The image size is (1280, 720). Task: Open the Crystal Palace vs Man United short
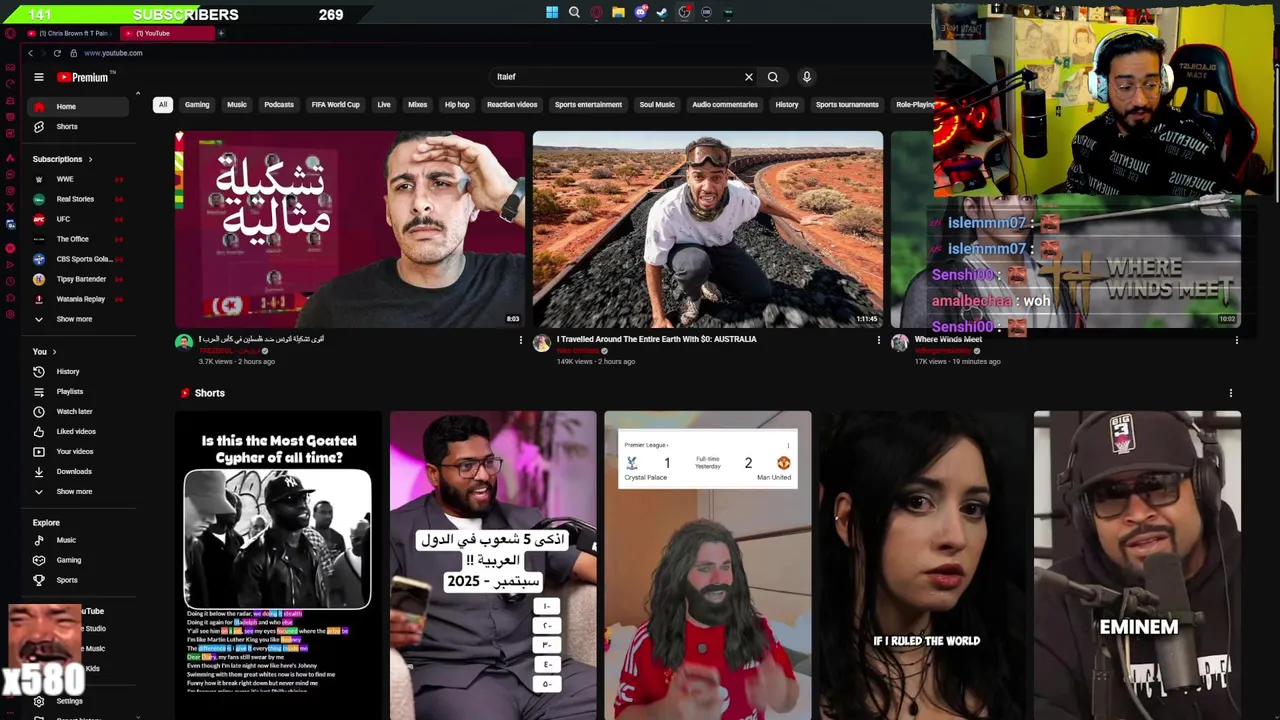708,565
